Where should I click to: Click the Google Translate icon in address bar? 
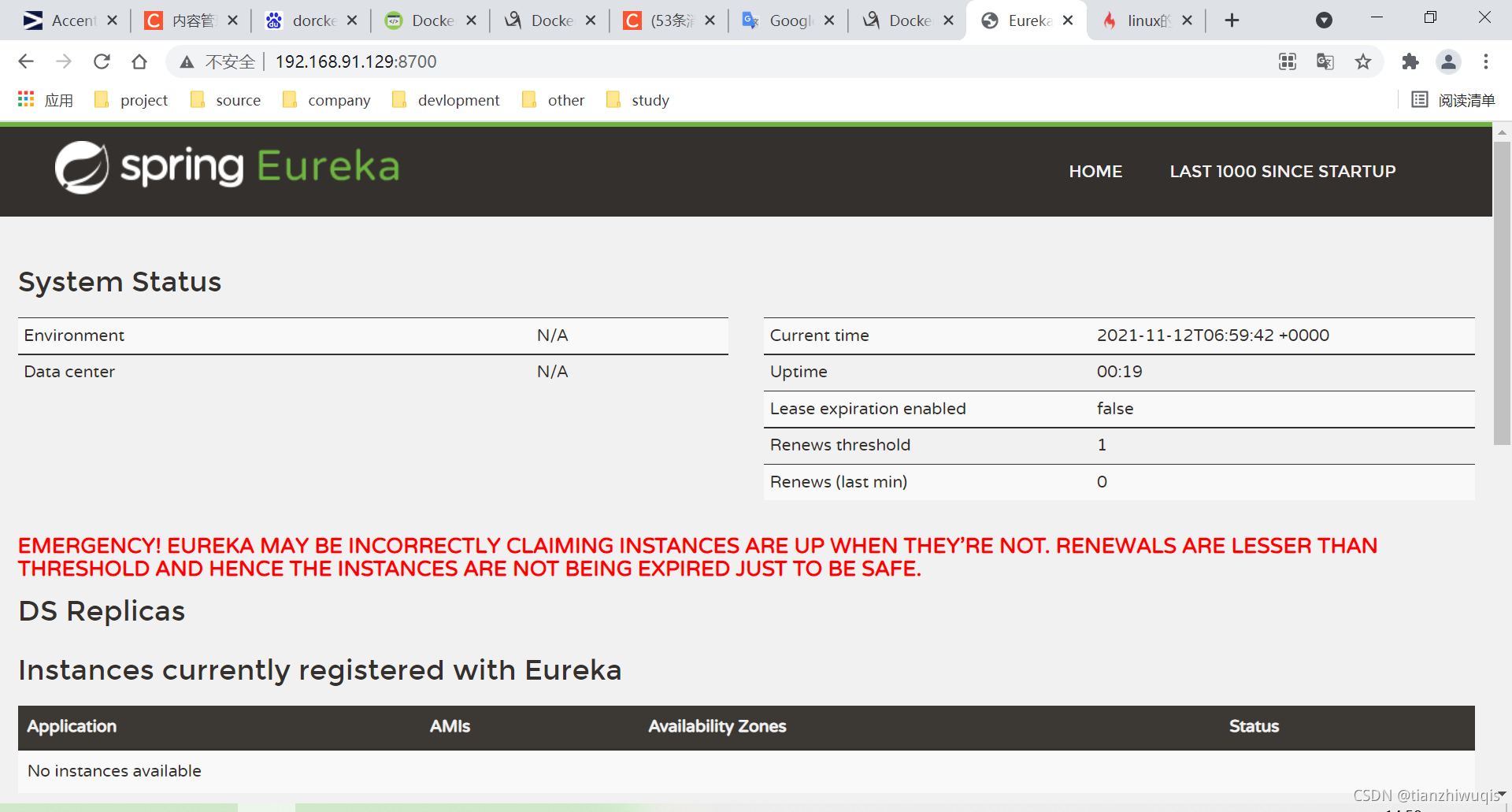click(x=1325, y=61)
